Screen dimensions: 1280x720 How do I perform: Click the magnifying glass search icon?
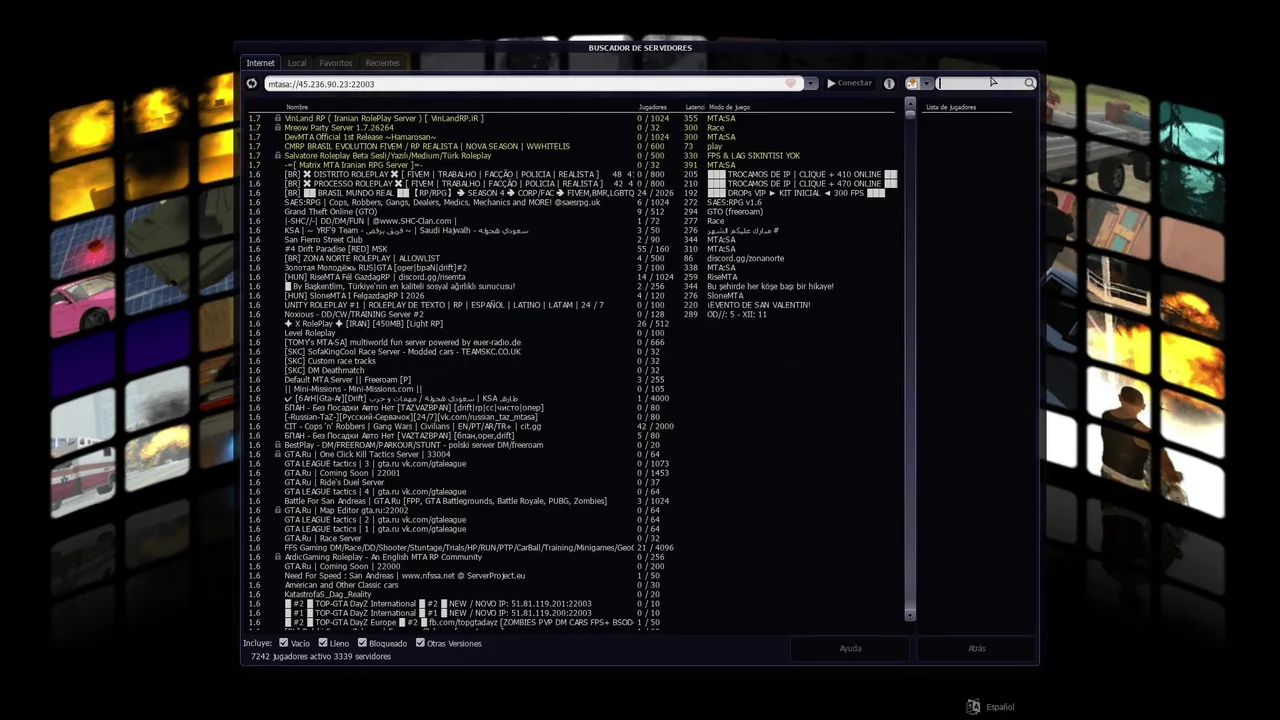pos(1030,84)
